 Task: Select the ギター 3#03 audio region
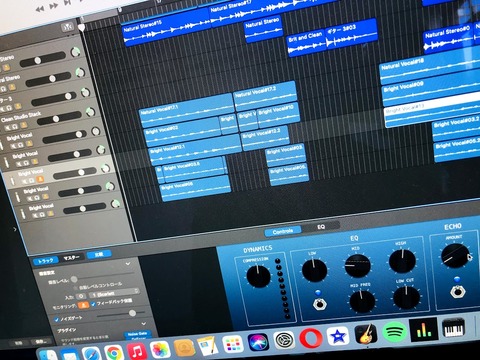click(351, 35)
